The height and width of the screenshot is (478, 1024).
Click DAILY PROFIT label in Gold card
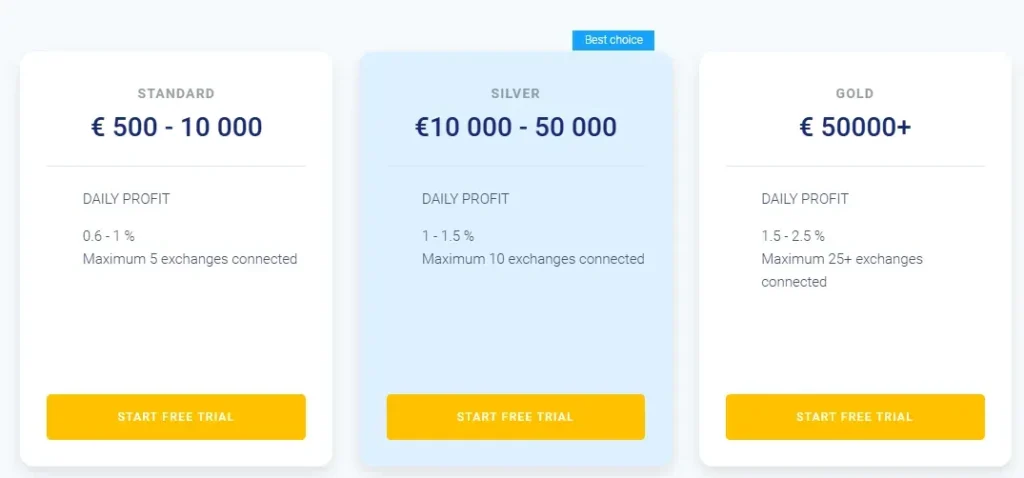(805, 199)
